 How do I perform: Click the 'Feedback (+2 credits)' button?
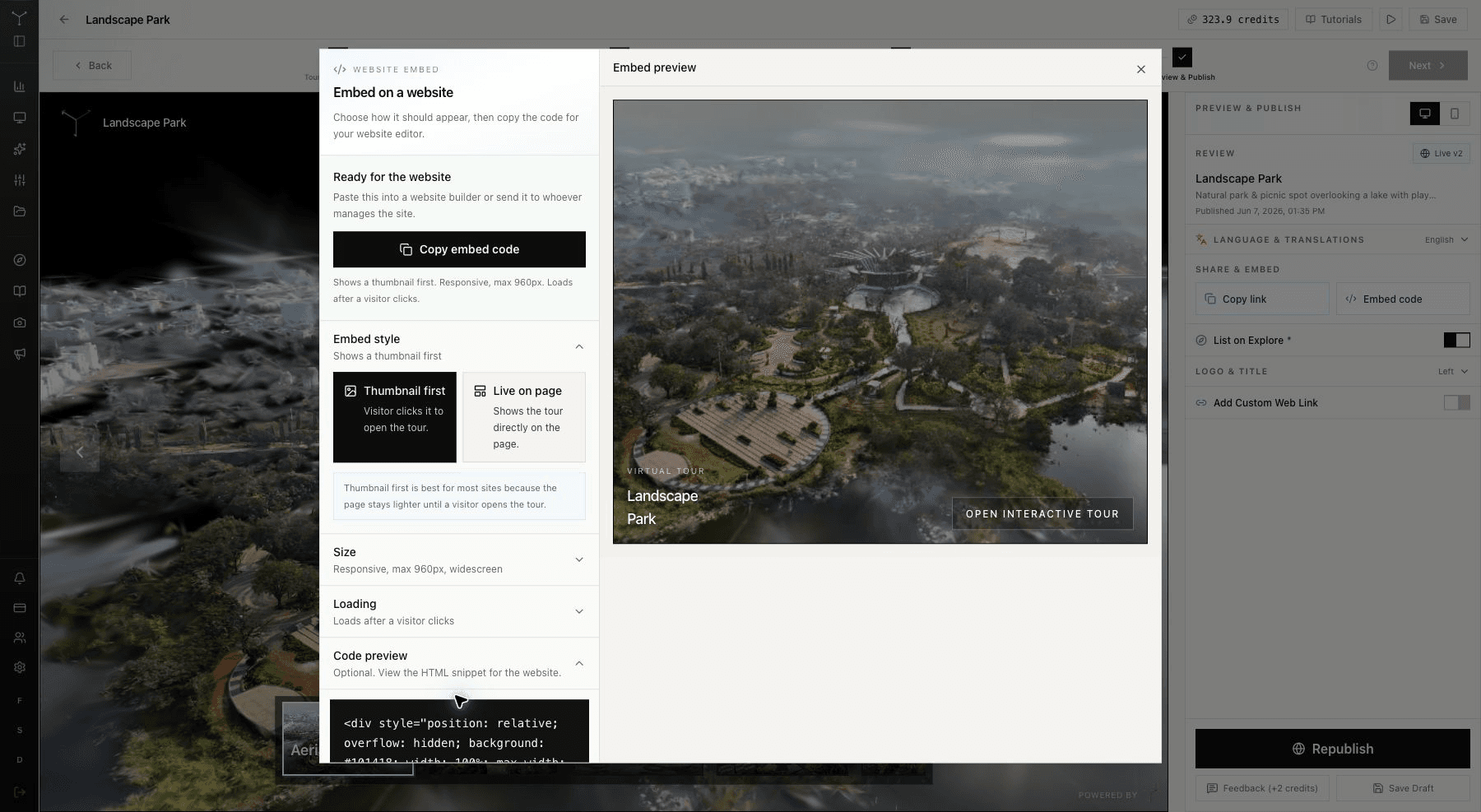coord(1262,788)
